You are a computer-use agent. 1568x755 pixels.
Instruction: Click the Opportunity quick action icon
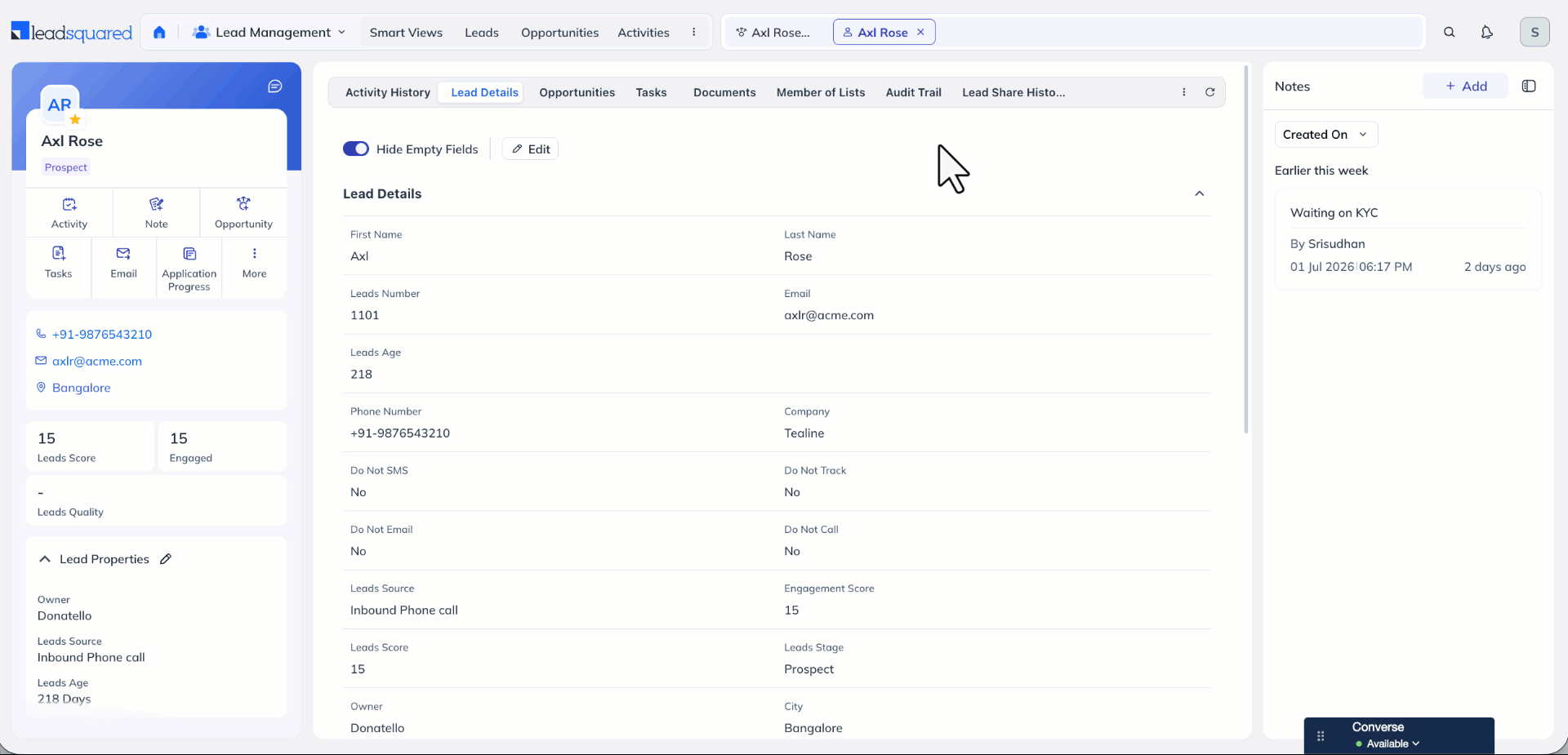pyautogui.click(x=243, y=203)
